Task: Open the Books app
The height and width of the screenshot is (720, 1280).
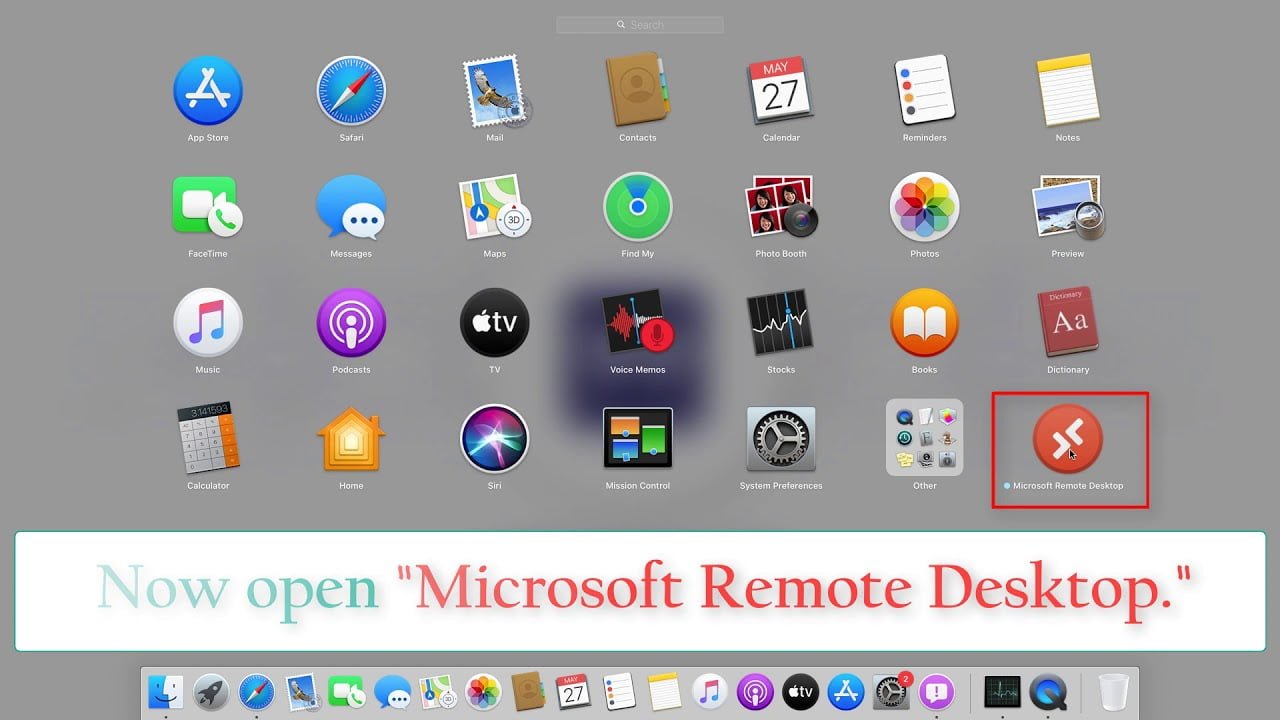Action: (x=924, y=323)
